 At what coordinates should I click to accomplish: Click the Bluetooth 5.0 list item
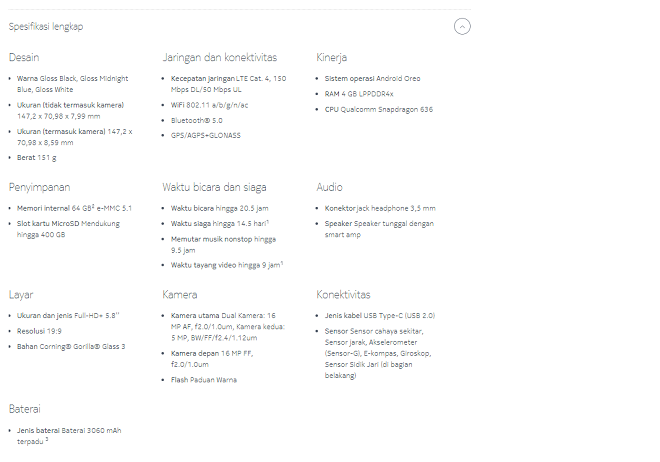pos(197,120)
